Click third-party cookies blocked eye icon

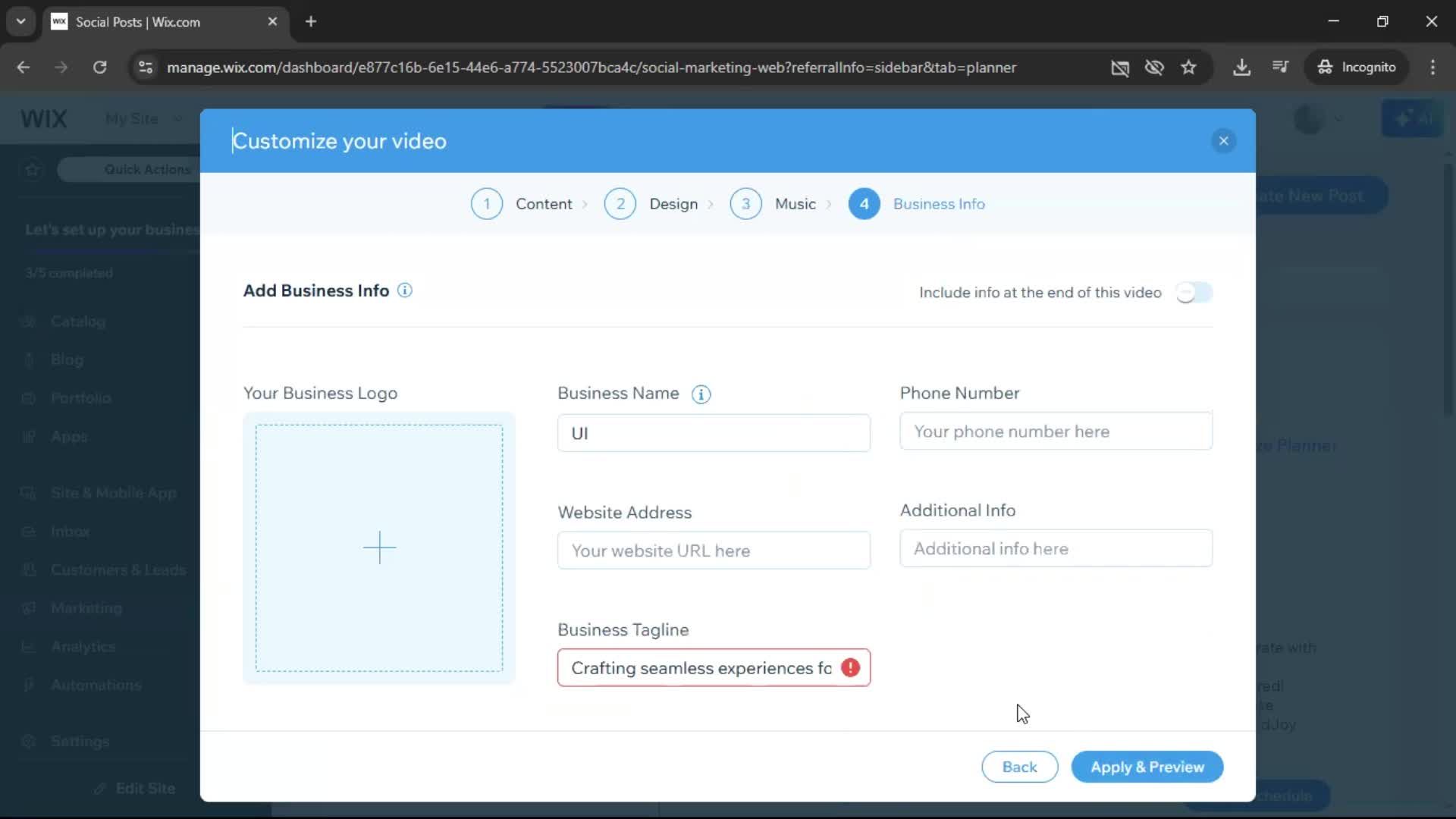pyautogui.click(x=1154, y=67)
